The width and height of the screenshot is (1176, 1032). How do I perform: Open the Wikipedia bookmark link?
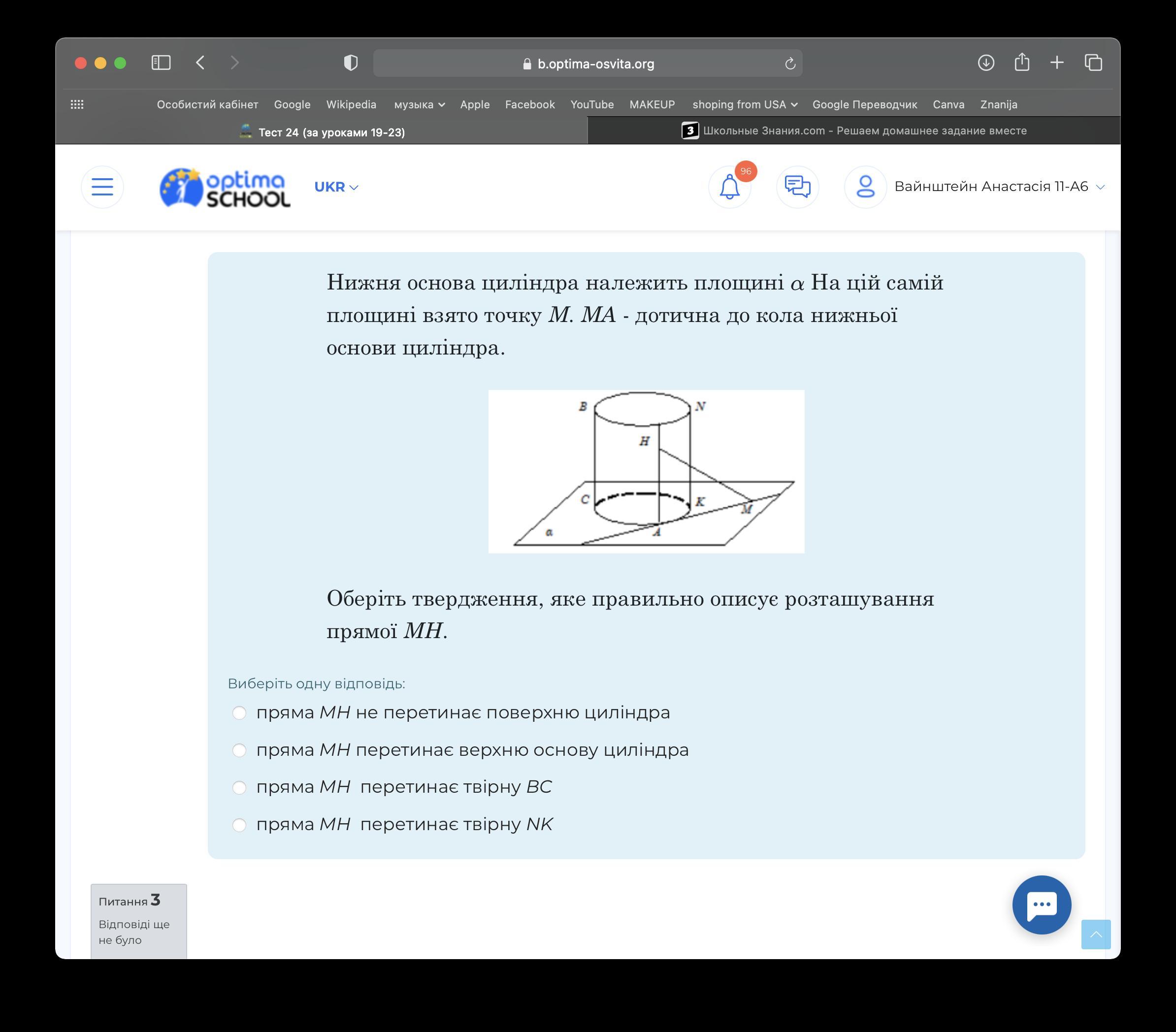point(351,105)
